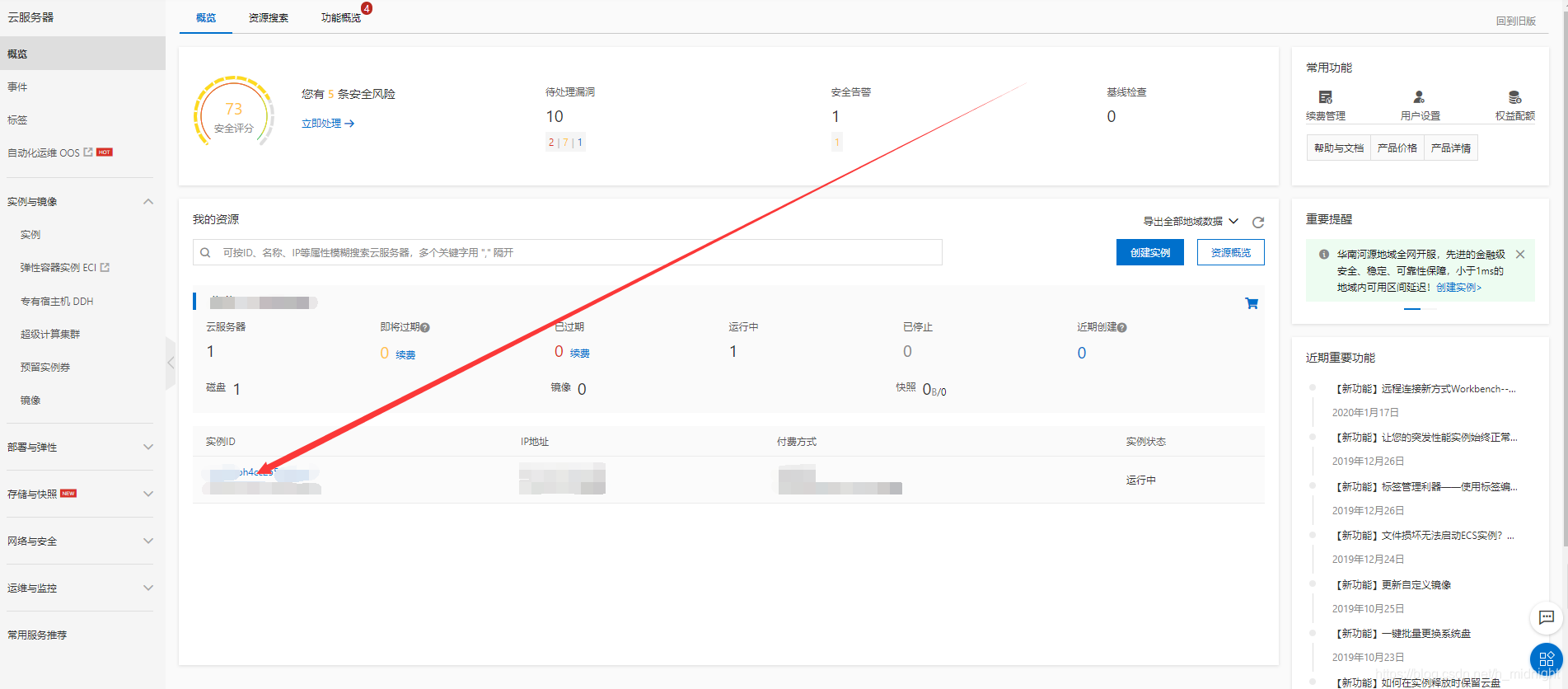Open the 用户设置 user settings icon
The height and width of the screenshot is (689, 1568).
click(x=1419, y=97)
